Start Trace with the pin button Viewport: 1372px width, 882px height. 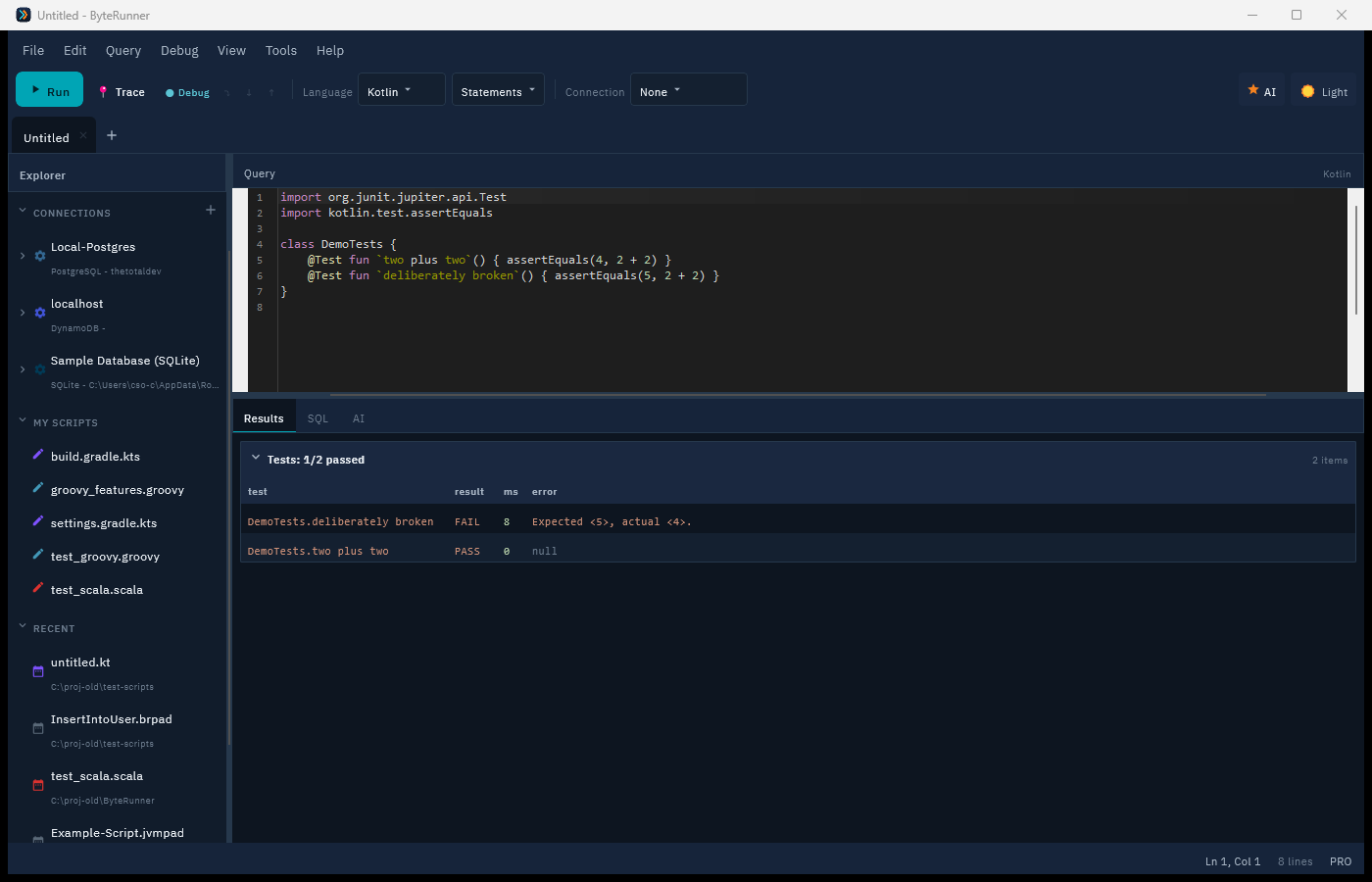[122, 92]
